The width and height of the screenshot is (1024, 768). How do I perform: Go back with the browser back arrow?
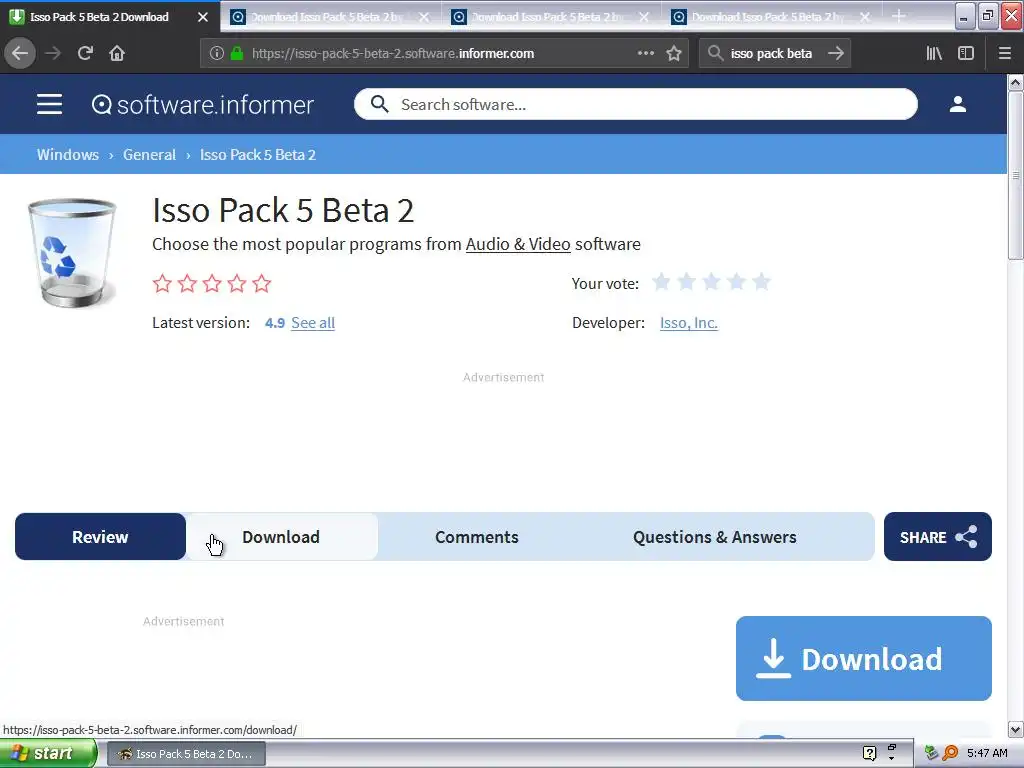[20, 53]
